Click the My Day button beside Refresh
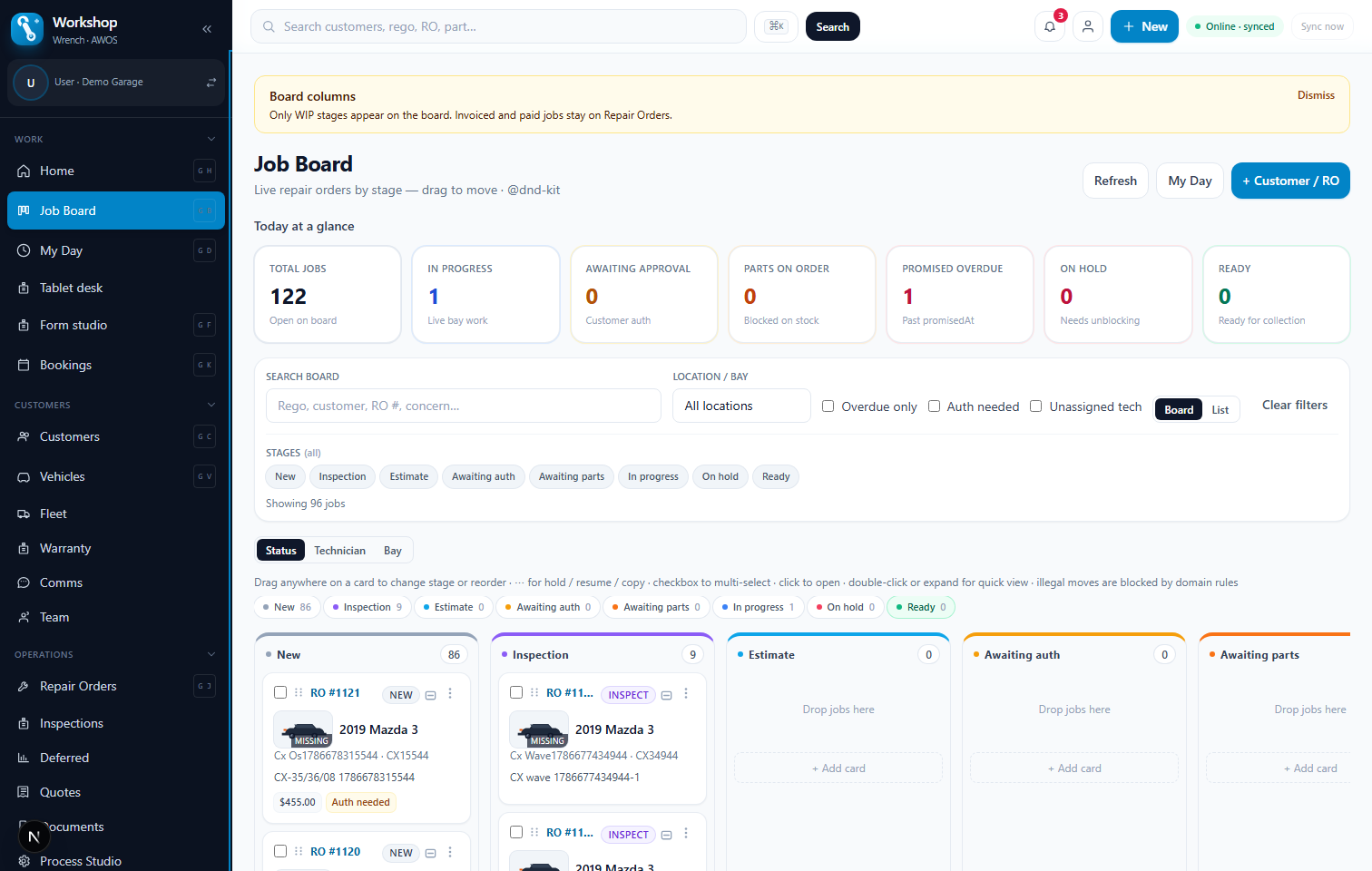 1190,181
